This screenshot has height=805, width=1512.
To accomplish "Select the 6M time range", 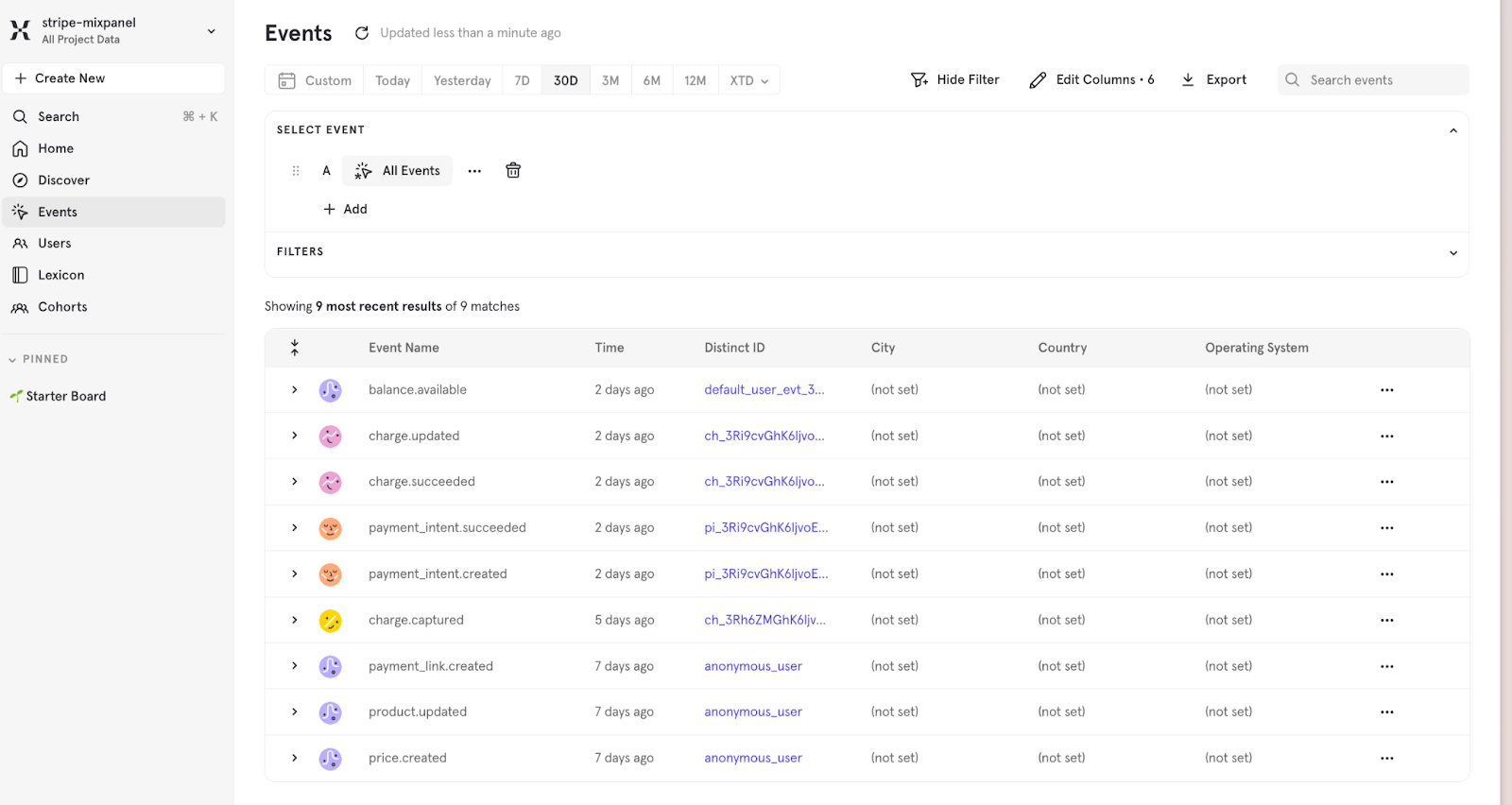I will [652, 81].
